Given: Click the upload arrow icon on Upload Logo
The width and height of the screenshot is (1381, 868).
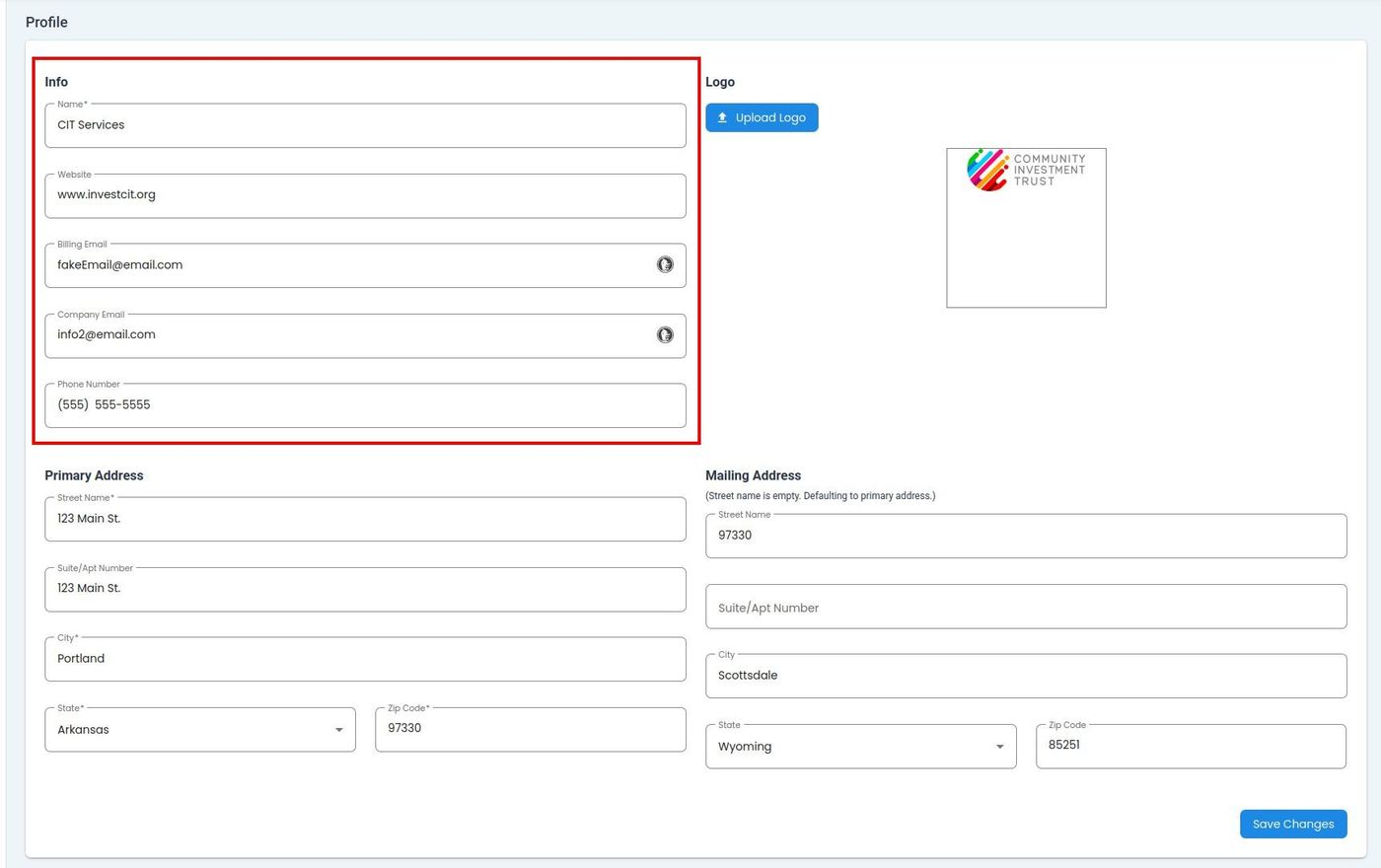Looking at the screenshot, I should [722, 117].
